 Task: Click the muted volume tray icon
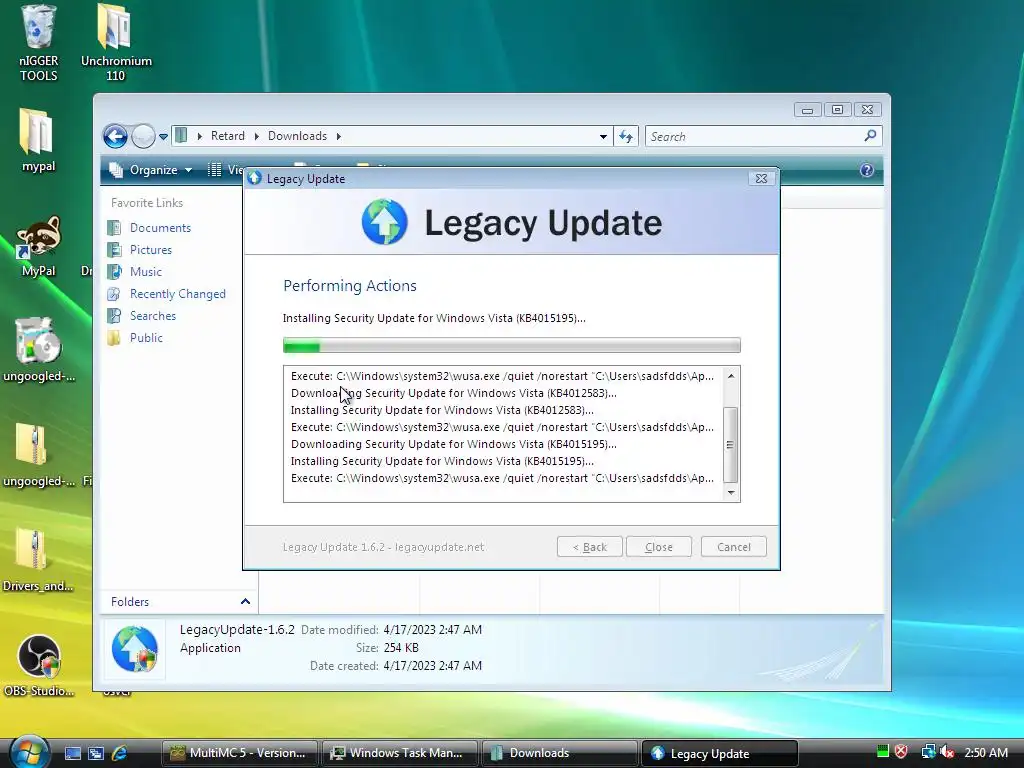[x=947, y=752]
